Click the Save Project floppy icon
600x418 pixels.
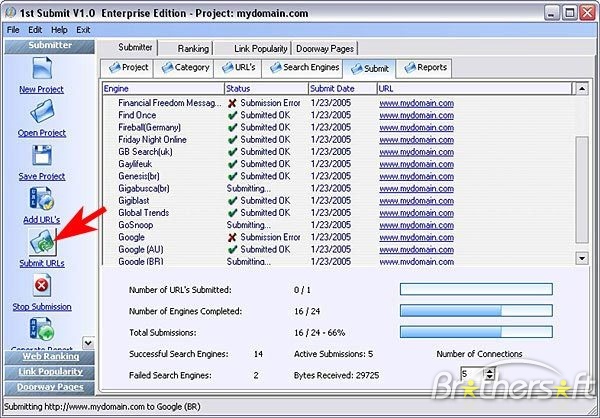click(x=42, y=155)
